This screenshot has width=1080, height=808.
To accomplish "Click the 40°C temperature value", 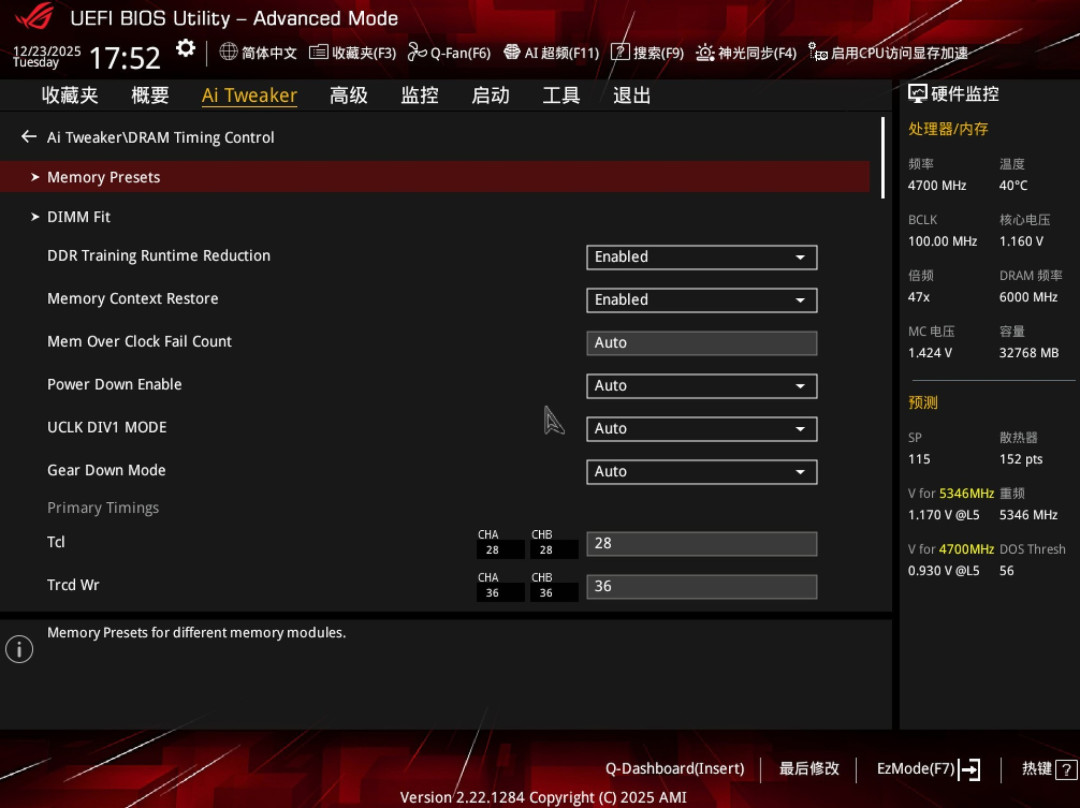I will [x=1013, y=185].
